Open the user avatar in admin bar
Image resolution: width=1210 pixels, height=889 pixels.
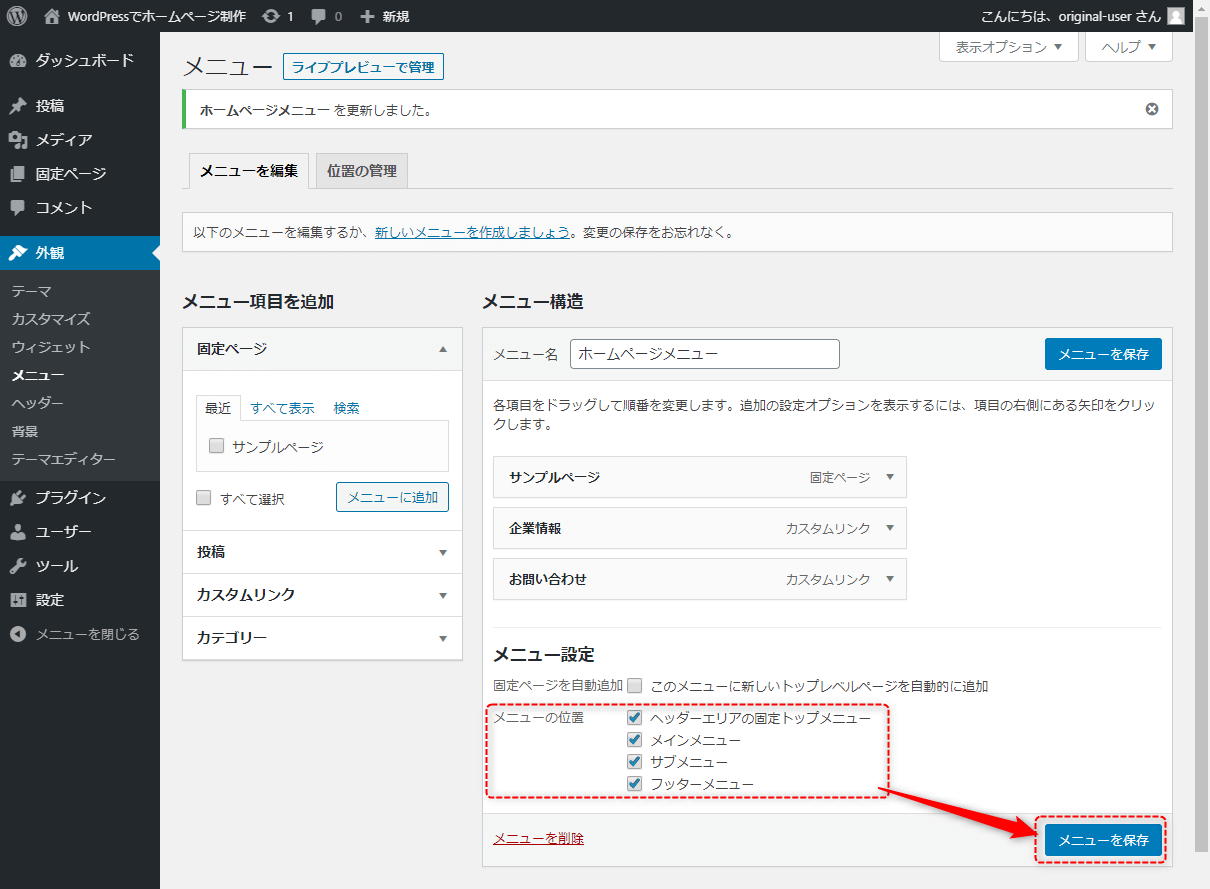point(1176,16)
